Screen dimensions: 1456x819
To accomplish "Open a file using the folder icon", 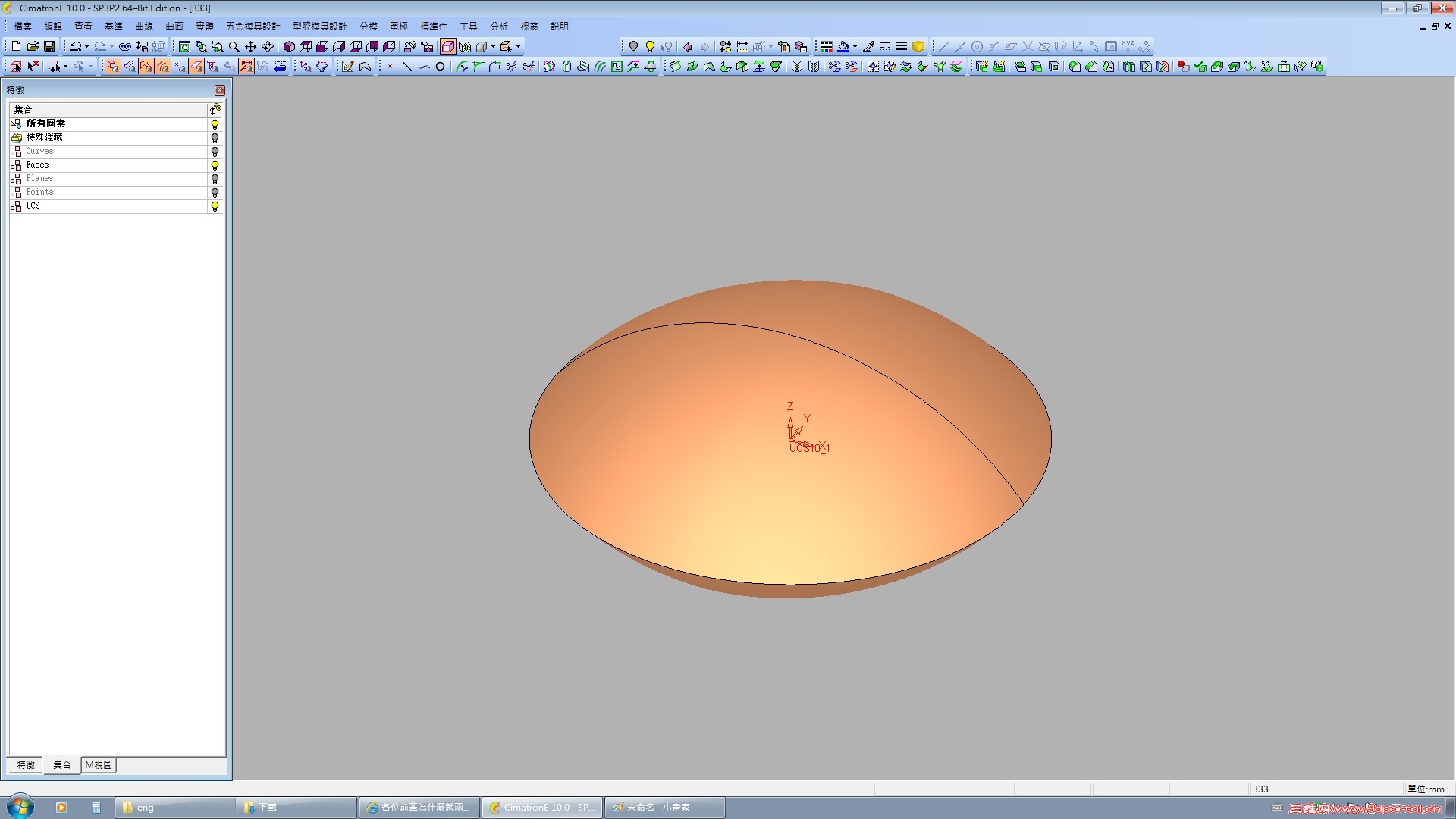I will tap(33, 46).
